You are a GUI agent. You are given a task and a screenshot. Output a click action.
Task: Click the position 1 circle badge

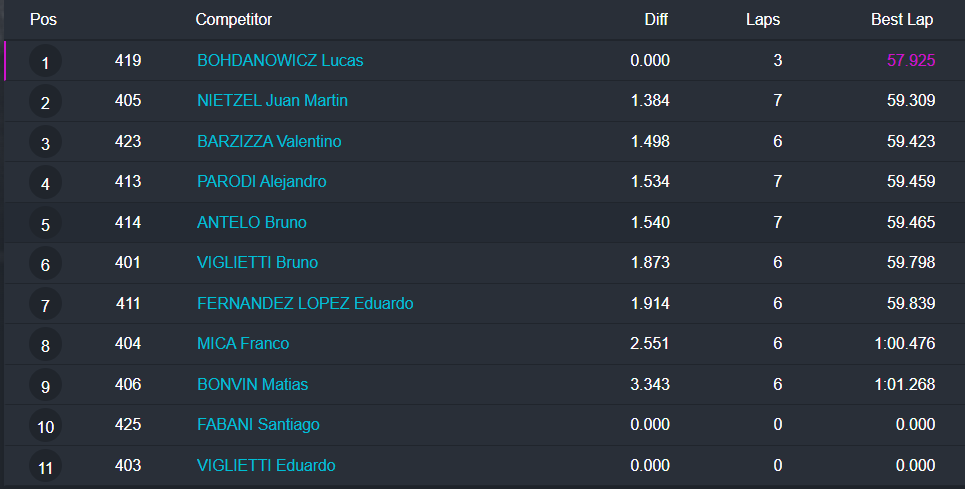tap(45, 63)
